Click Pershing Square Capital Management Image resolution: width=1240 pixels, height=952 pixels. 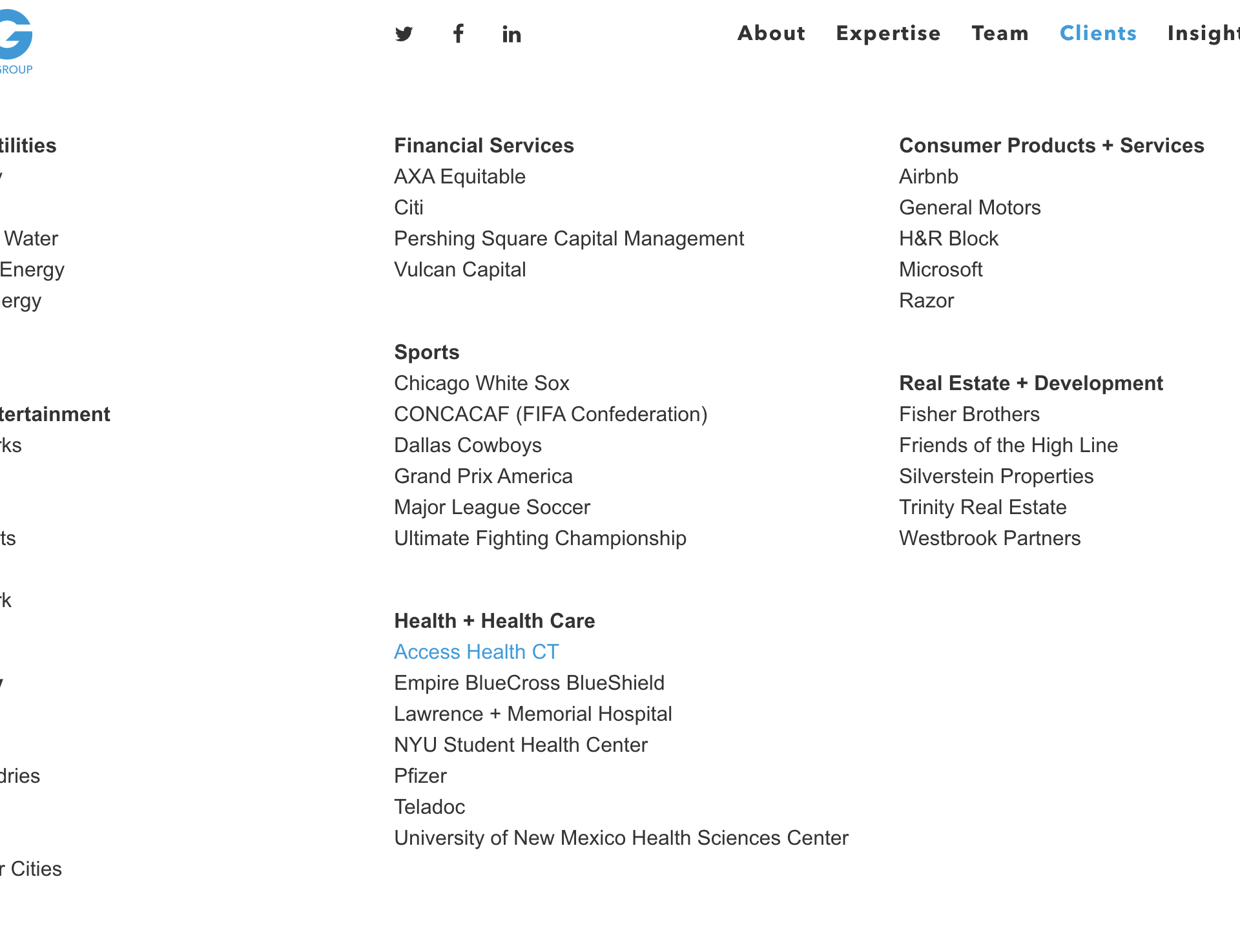[x=568, y=238]
